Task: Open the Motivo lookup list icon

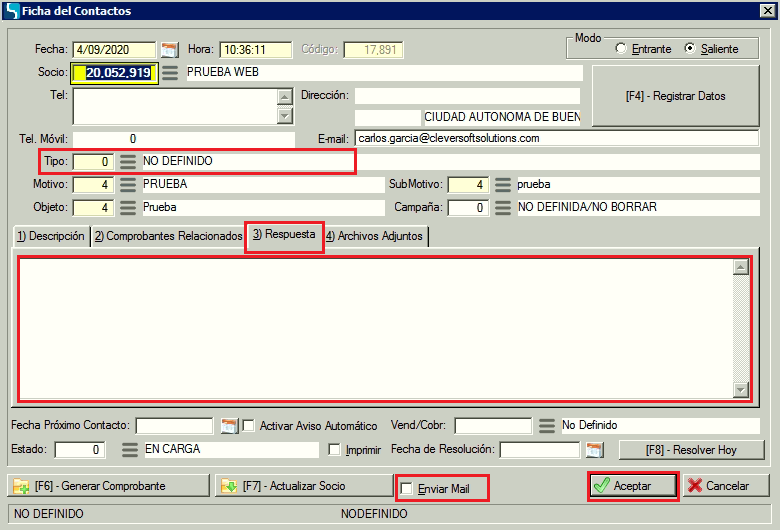Action: [128, 185]
